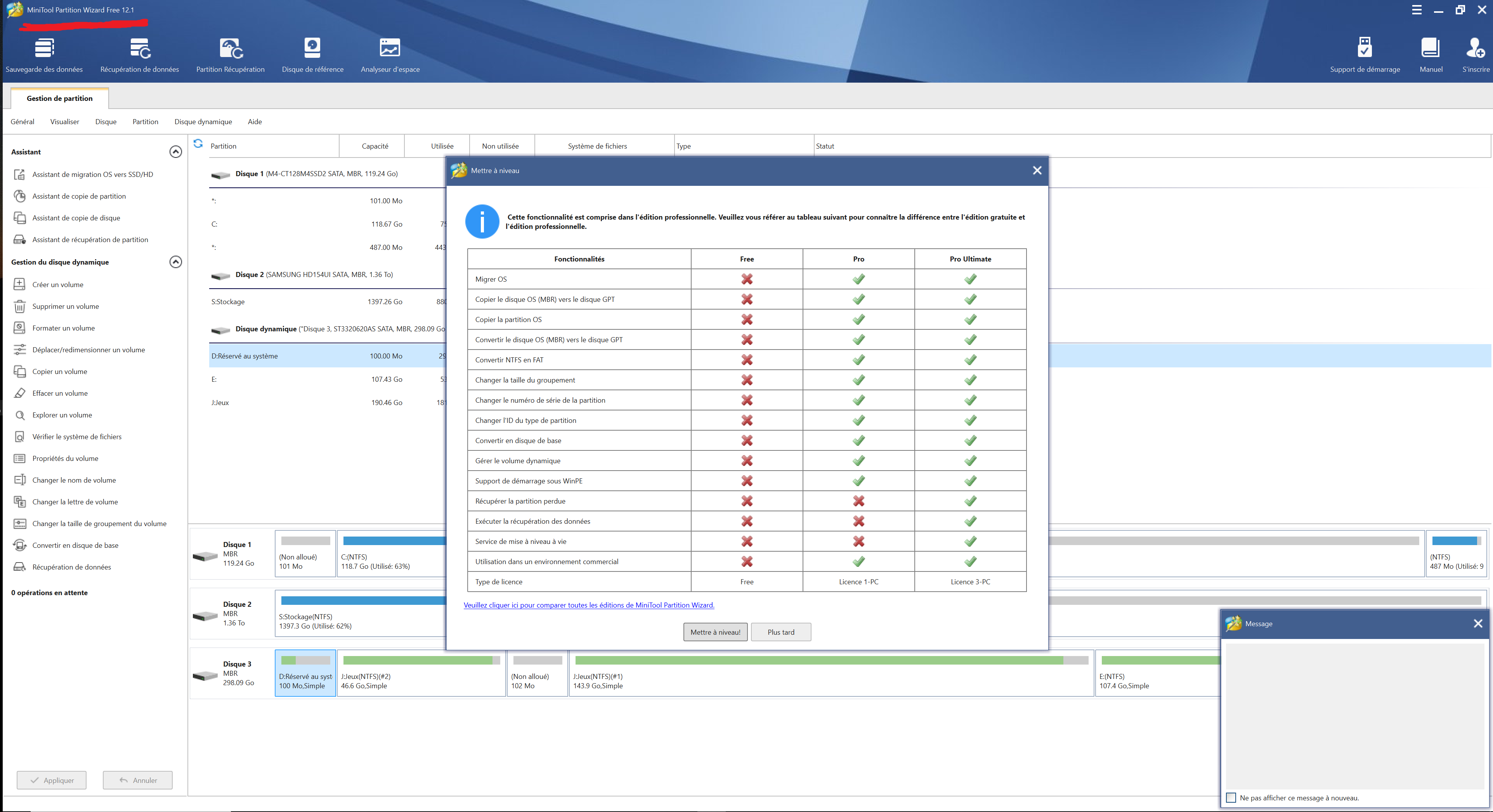Click the Appliquer button
Image resolution: width=1493 pixels, height=812 pixels.
[x=52, y=780]
